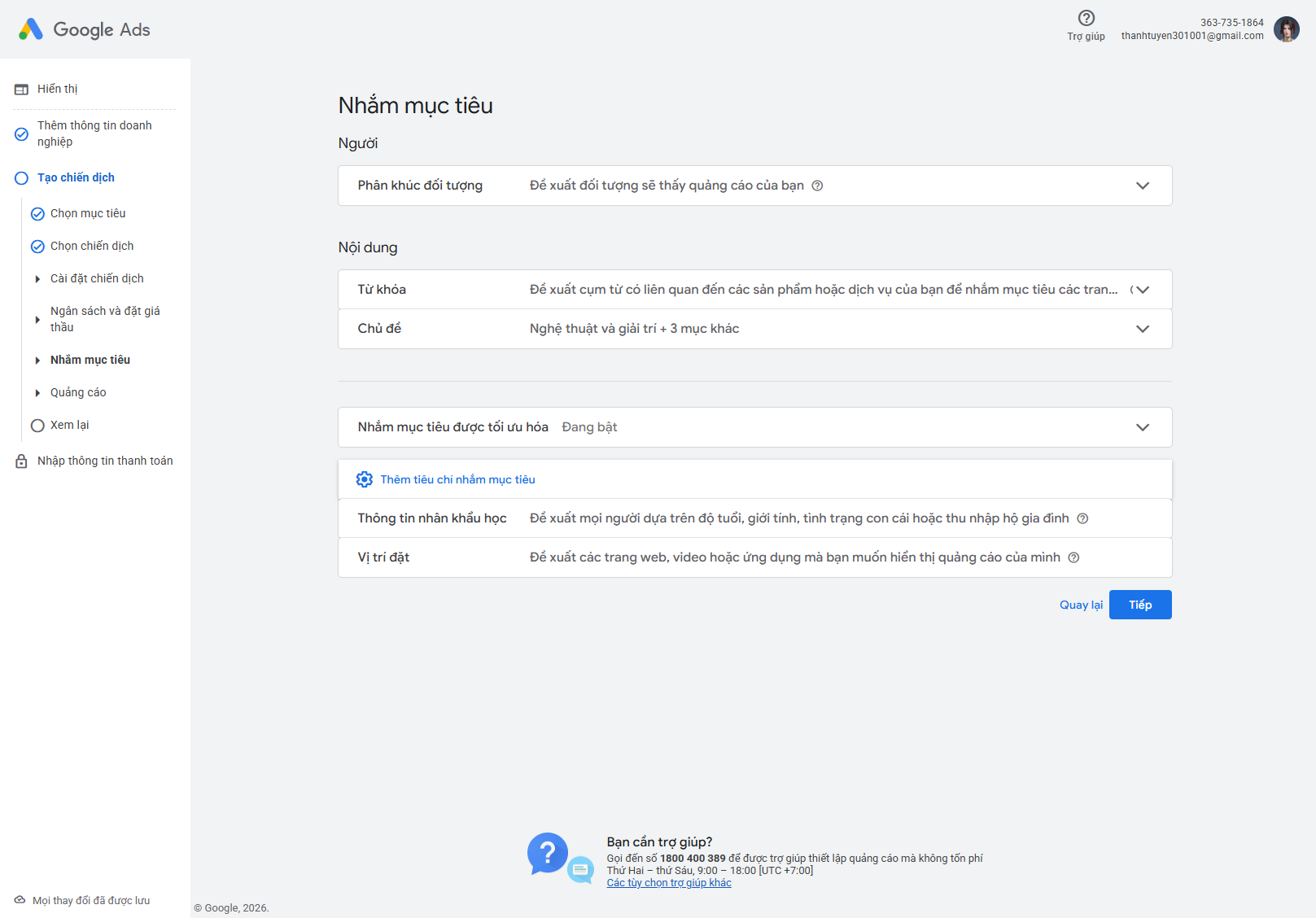Click the cloud saved-changes icon
This screenshot has width=1316, height=918.
point(20,900)
